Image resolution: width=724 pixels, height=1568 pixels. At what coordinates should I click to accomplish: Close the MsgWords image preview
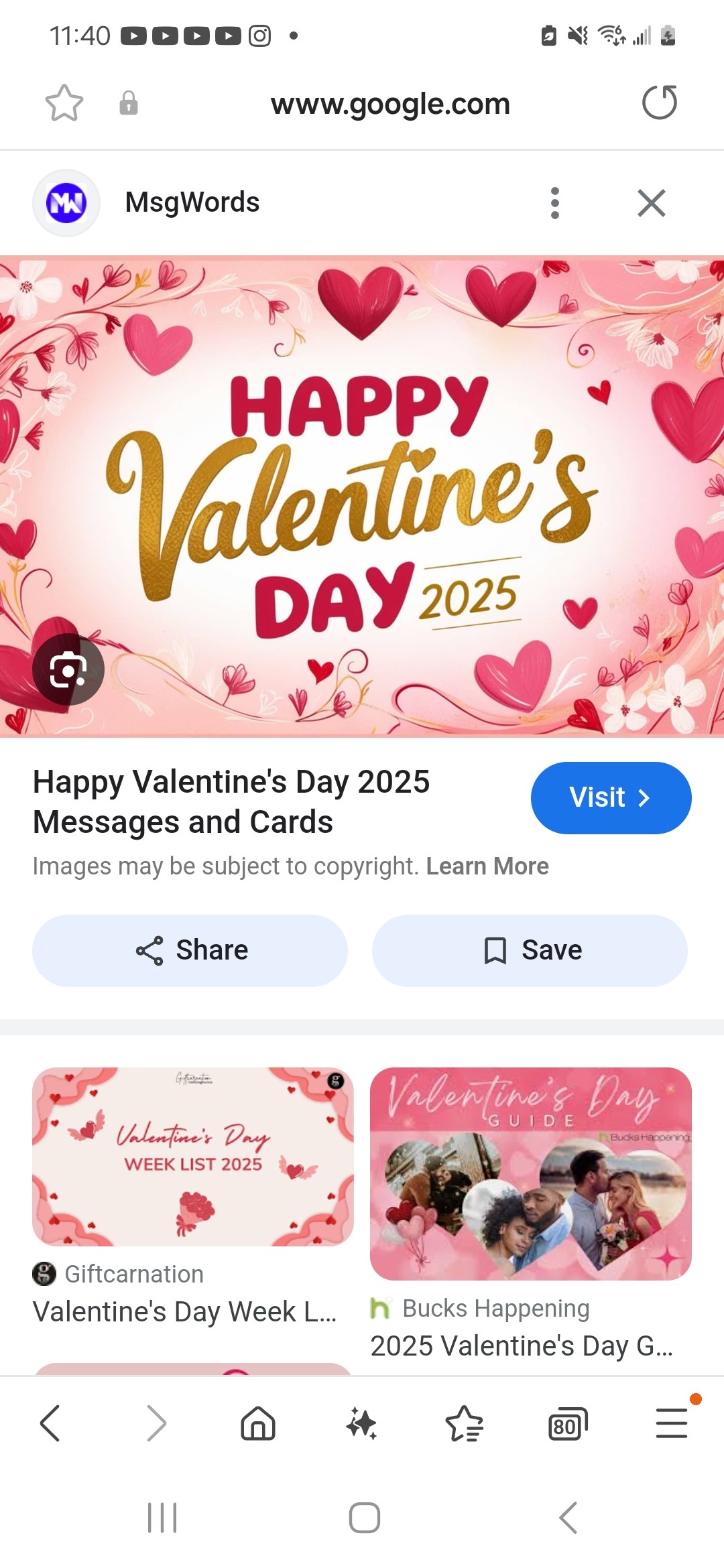point(652,202)
